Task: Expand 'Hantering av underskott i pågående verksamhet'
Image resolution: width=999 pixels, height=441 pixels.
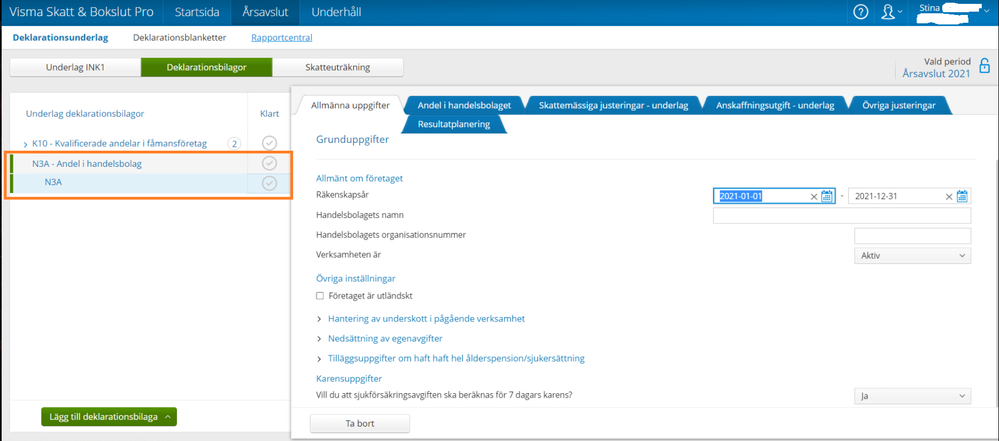Action: pyautogui.click(x=426, y=318)
